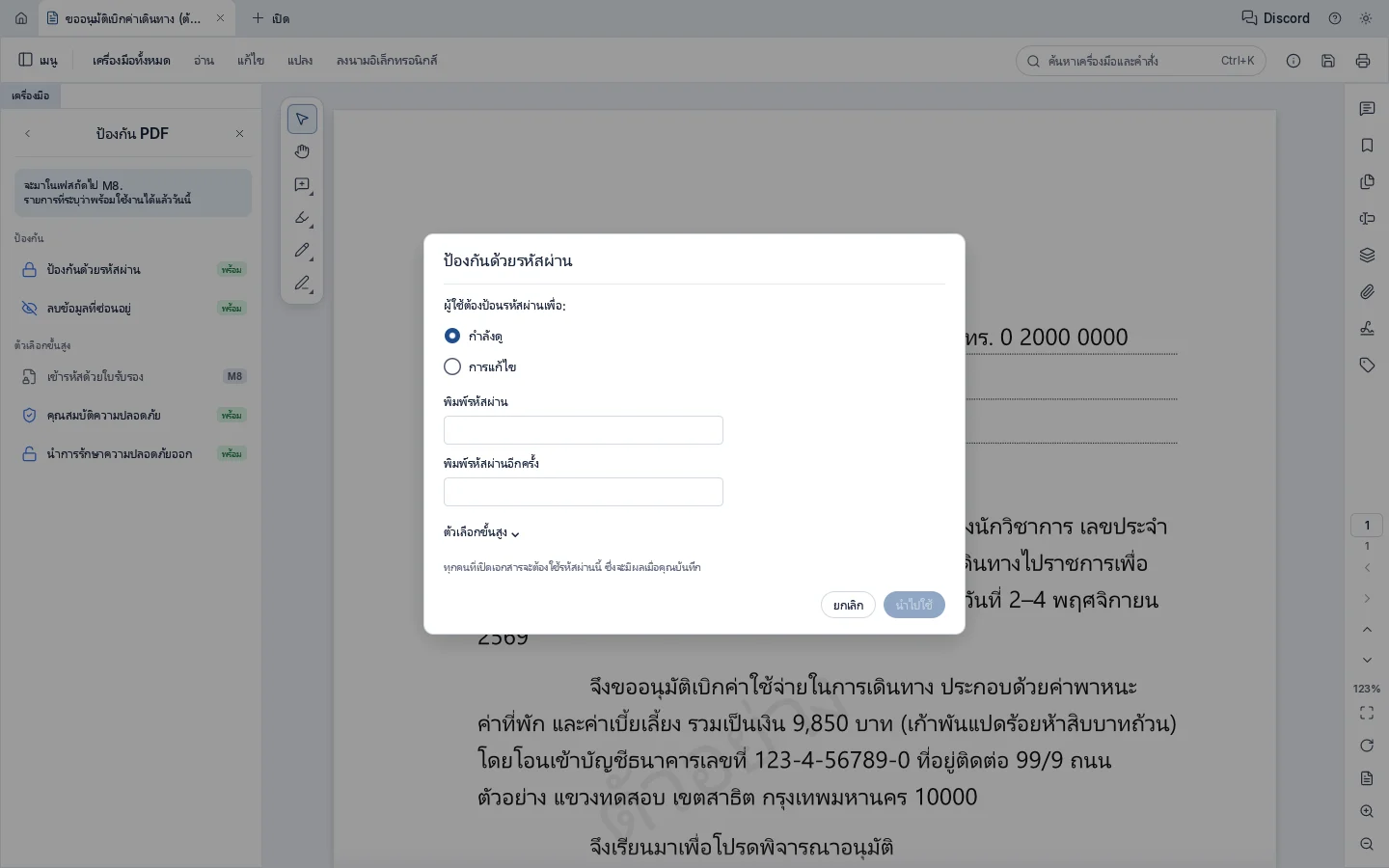Image resolution: width=1389 pixels, height=868 pixels.
Task: Select the กำลังดู radio option
Action: point(452,336)
